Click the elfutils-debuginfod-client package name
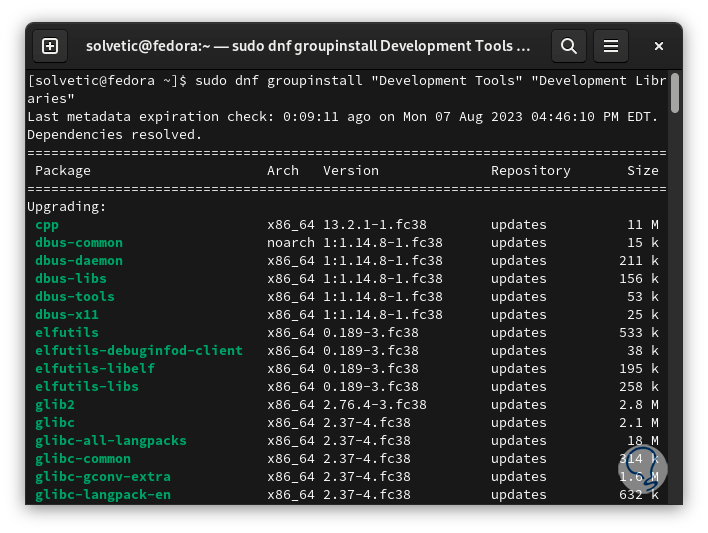Viewport: 708px width, 533px height. click(x=139, y=351)
